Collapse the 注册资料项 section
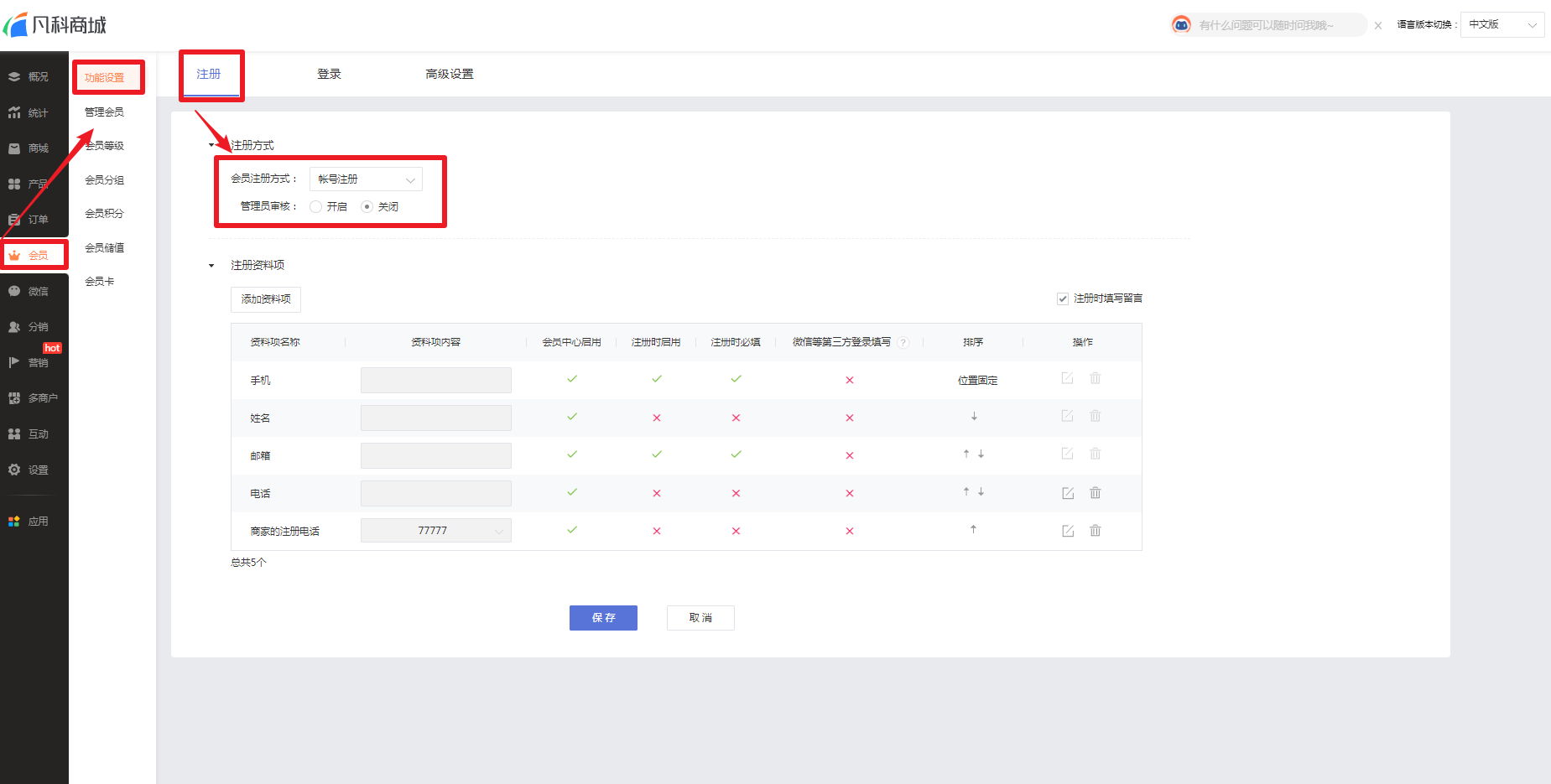This screenshot has height=784, width=1551. [x=211, y=266]
